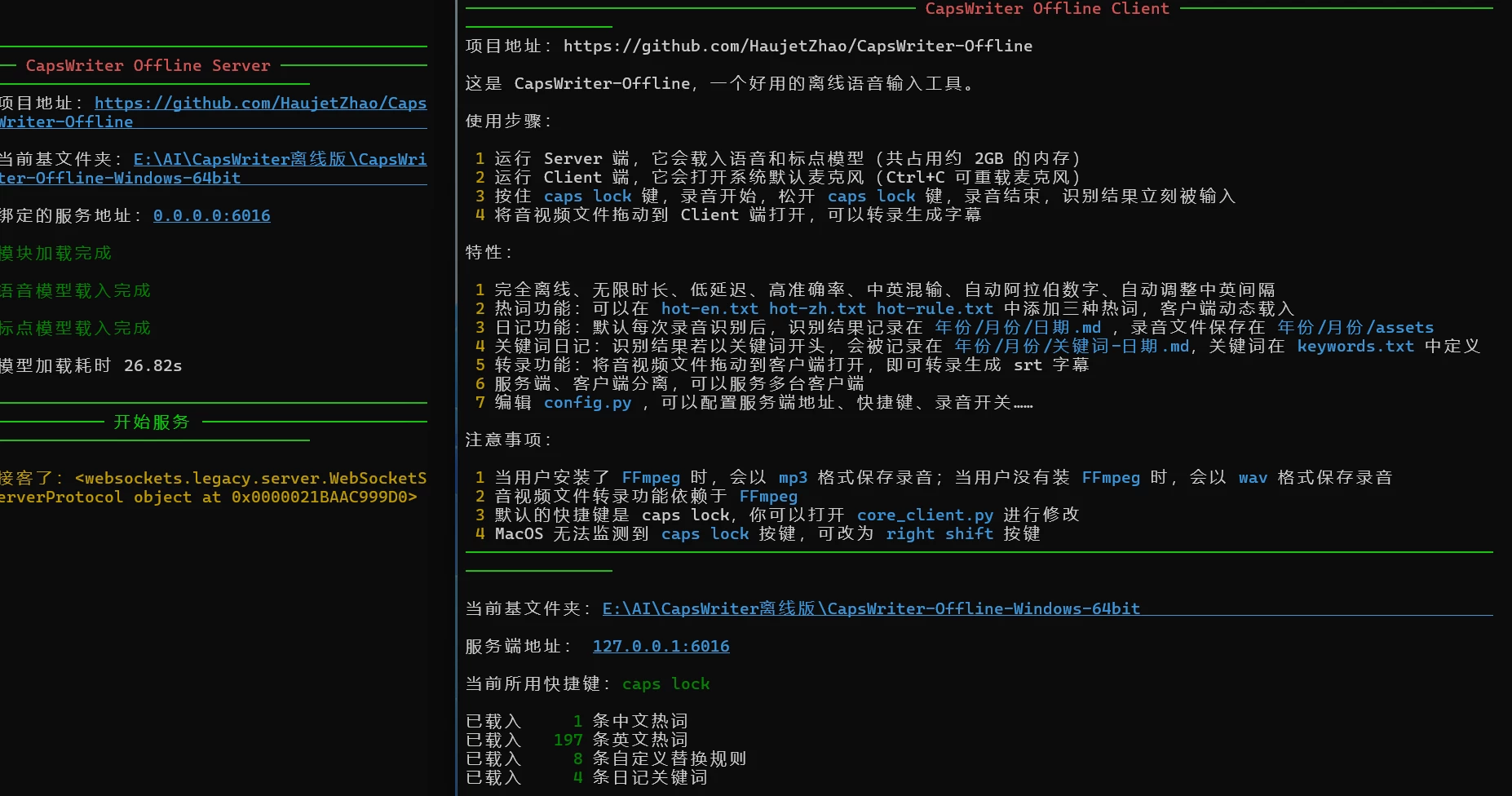Click 'wav' format text
The height and width of the screenshot is (796, 1512).
(1253, 478)
